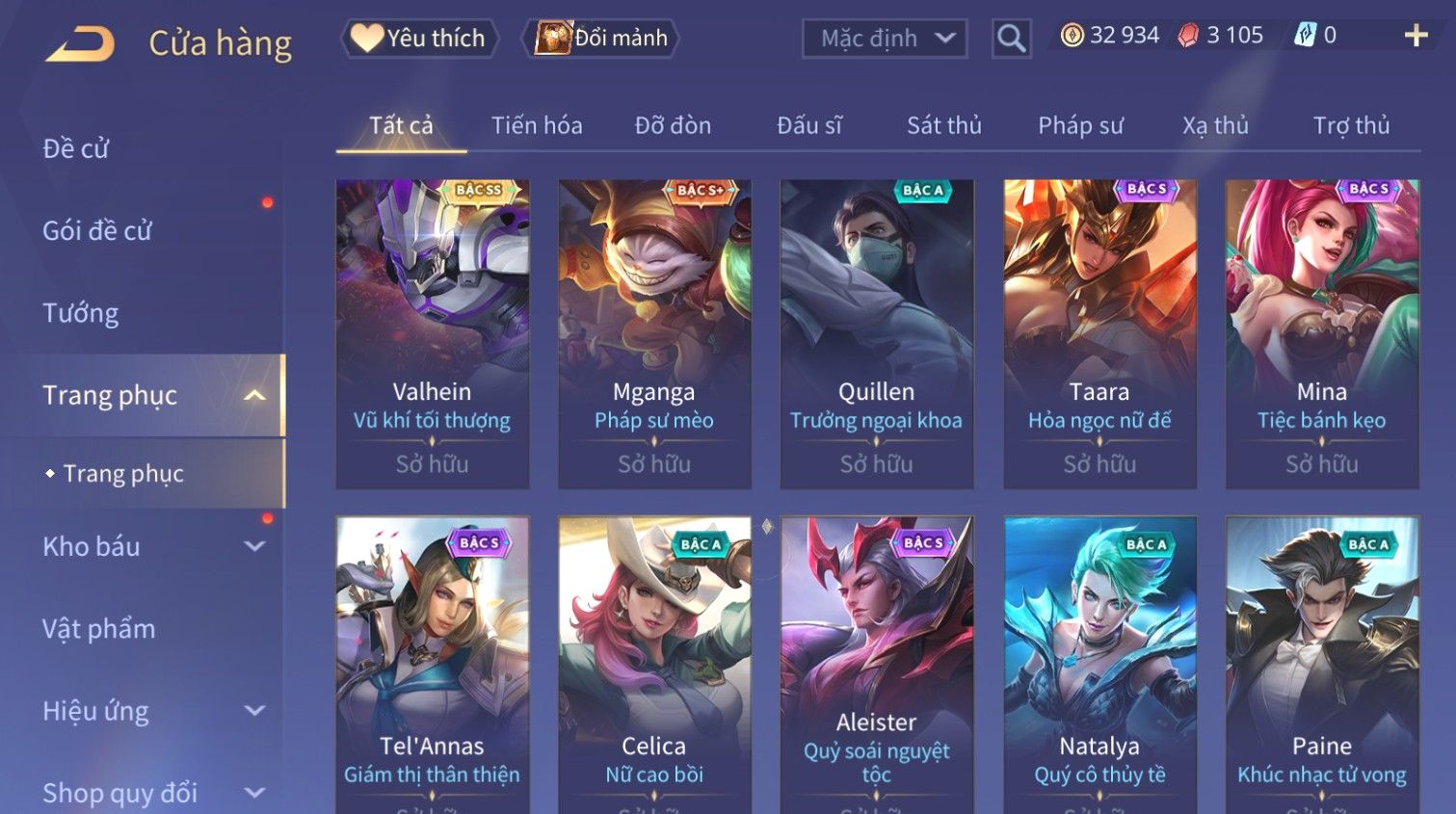This screenshot has height=814, width=1456.
Task: Tap the plus icon to add currency
Action: (x=1416, y=37)
